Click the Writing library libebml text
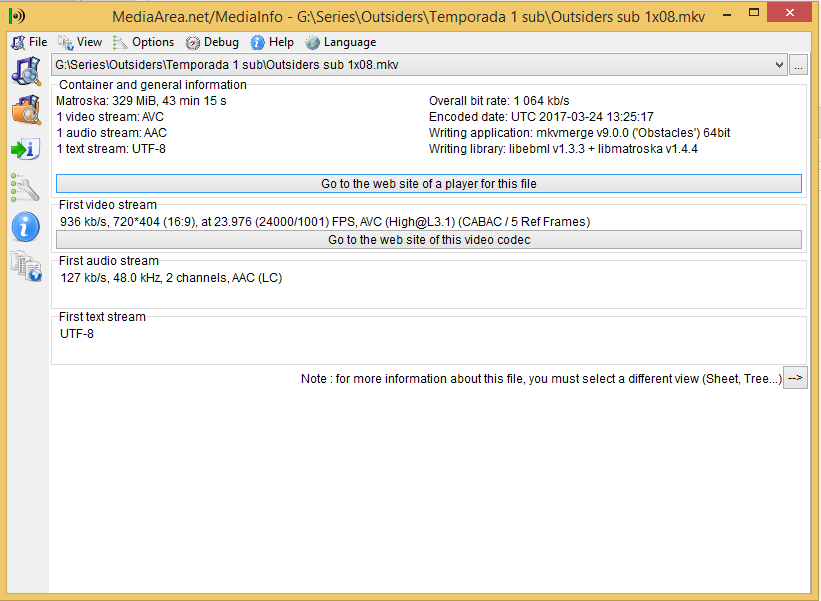 (x=563, y=149)
